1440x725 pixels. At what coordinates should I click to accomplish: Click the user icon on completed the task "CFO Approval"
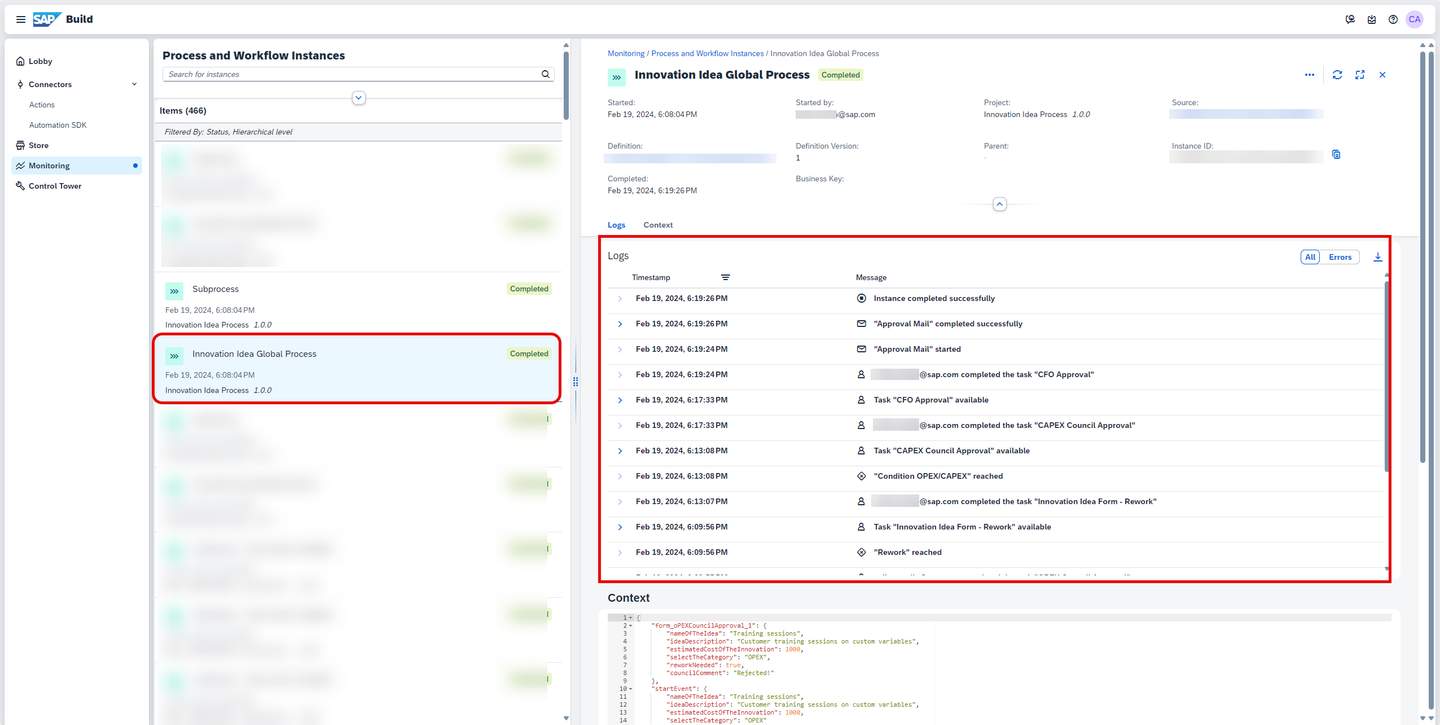[861, 375]
